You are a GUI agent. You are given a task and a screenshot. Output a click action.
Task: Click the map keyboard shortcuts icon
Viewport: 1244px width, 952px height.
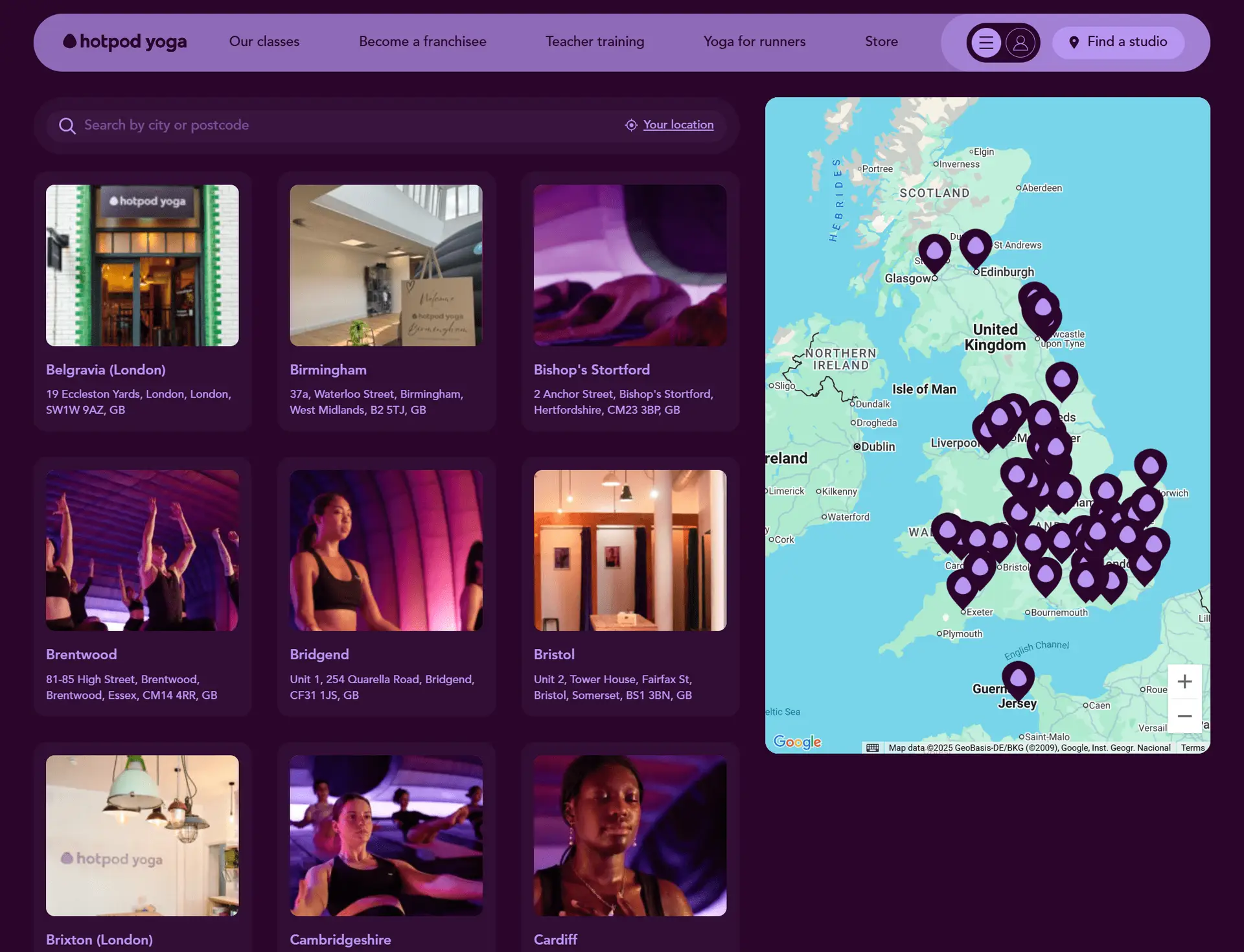[873, 748]
